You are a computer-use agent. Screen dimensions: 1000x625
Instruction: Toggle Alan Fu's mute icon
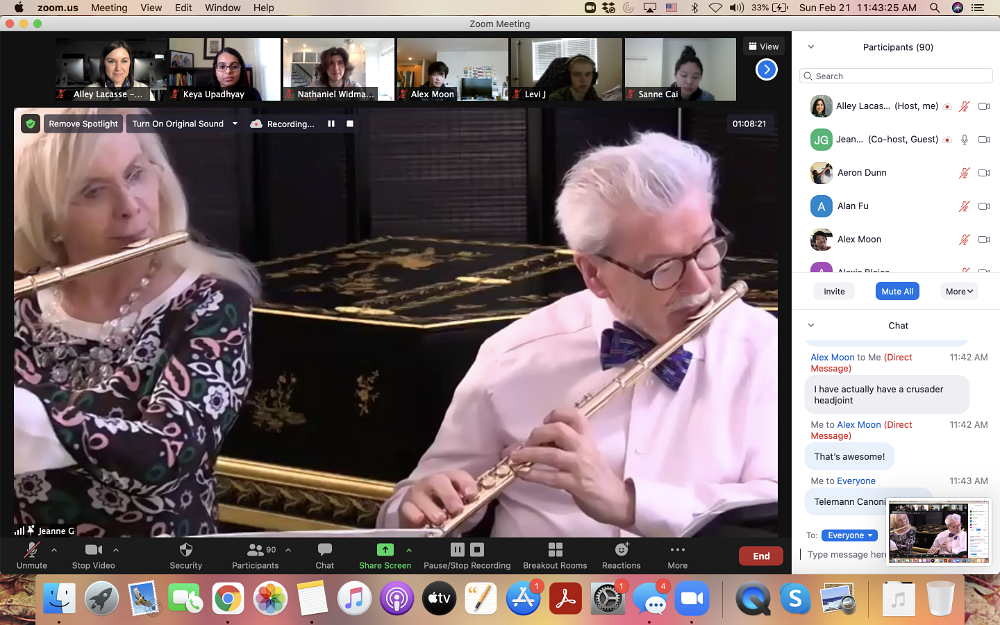click(x=964, y=206)
